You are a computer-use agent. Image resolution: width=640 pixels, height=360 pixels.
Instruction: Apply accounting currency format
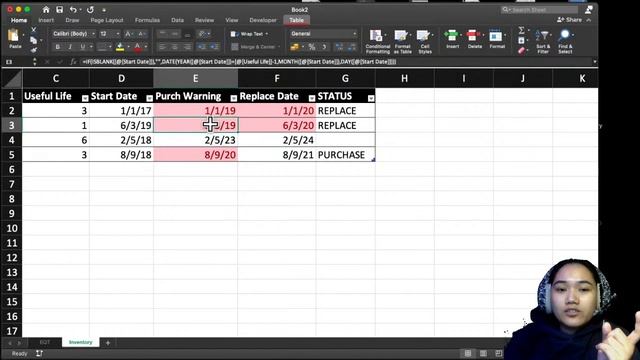[x=294, y=47]
